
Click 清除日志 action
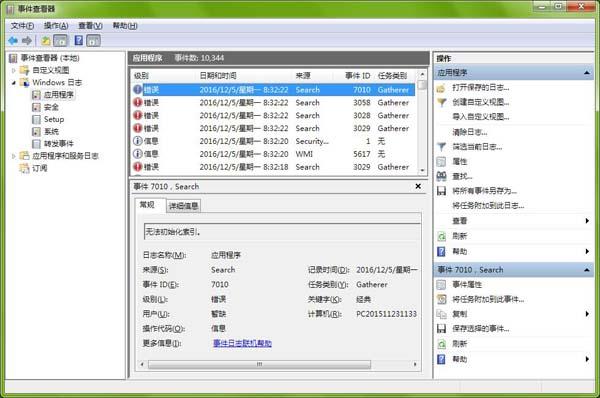click(x=470, y=132)
